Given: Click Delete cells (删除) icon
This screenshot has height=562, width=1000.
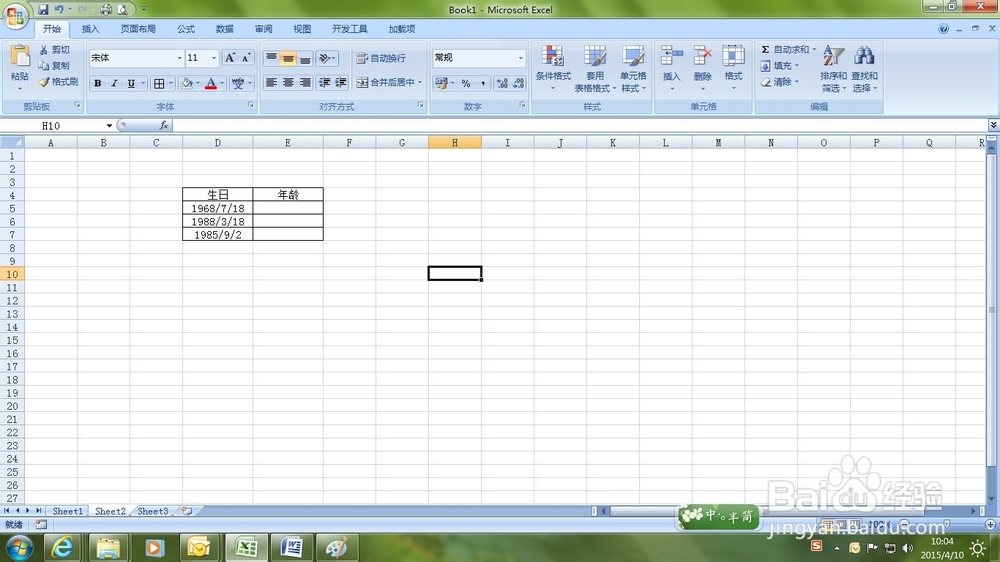Looking at the screenshot, I should pos(702,57).
